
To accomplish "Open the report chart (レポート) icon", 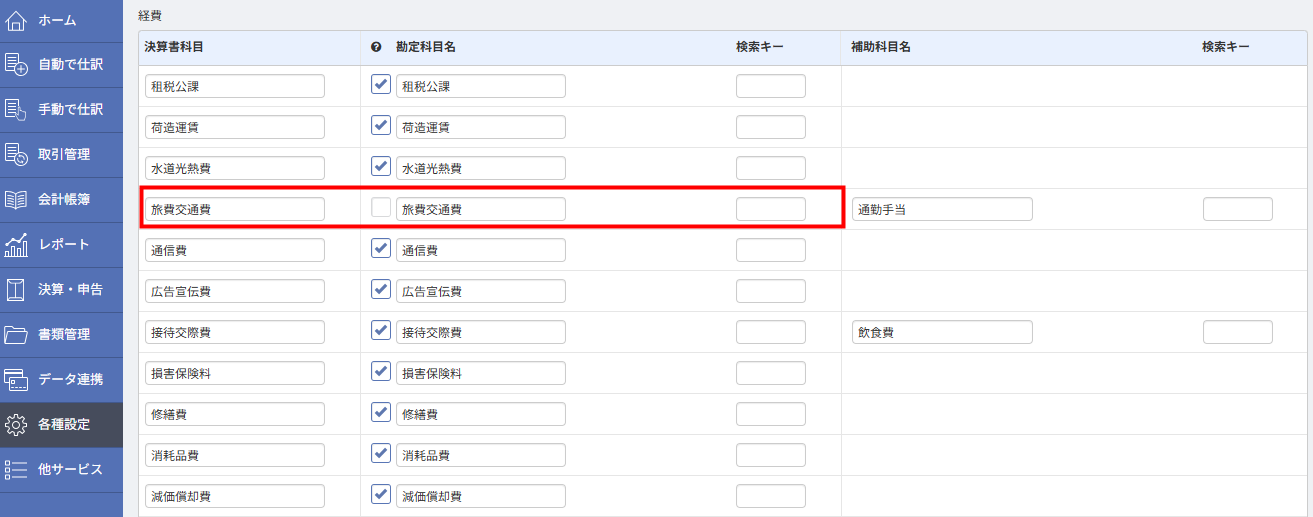I will pyautogui.click(x=16, y=245).
